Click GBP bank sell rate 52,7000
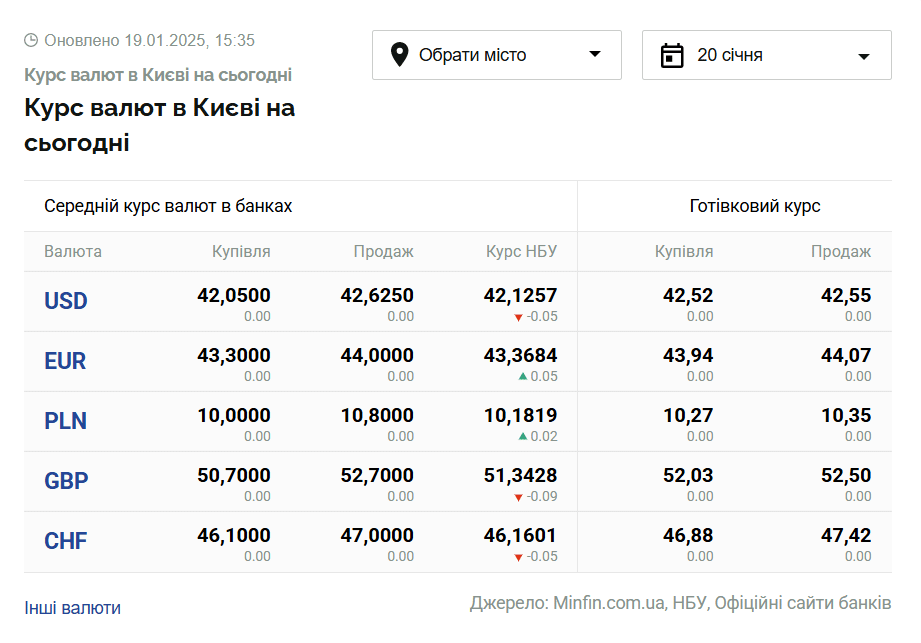This screenshot has width=921, height=643. click(377, 474)
